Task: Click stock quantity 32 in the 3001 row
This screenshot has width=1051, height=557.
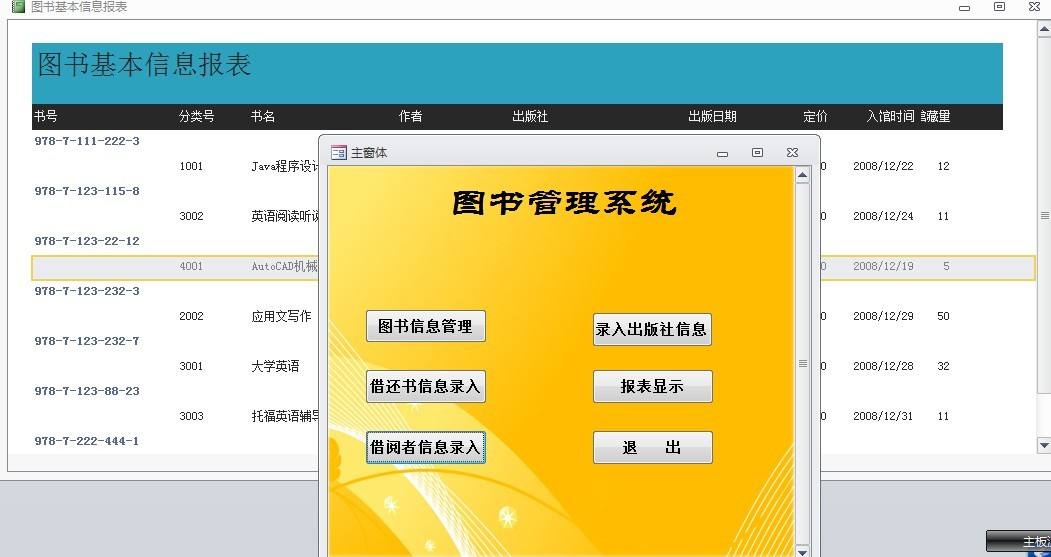Action: pos(944,367)
